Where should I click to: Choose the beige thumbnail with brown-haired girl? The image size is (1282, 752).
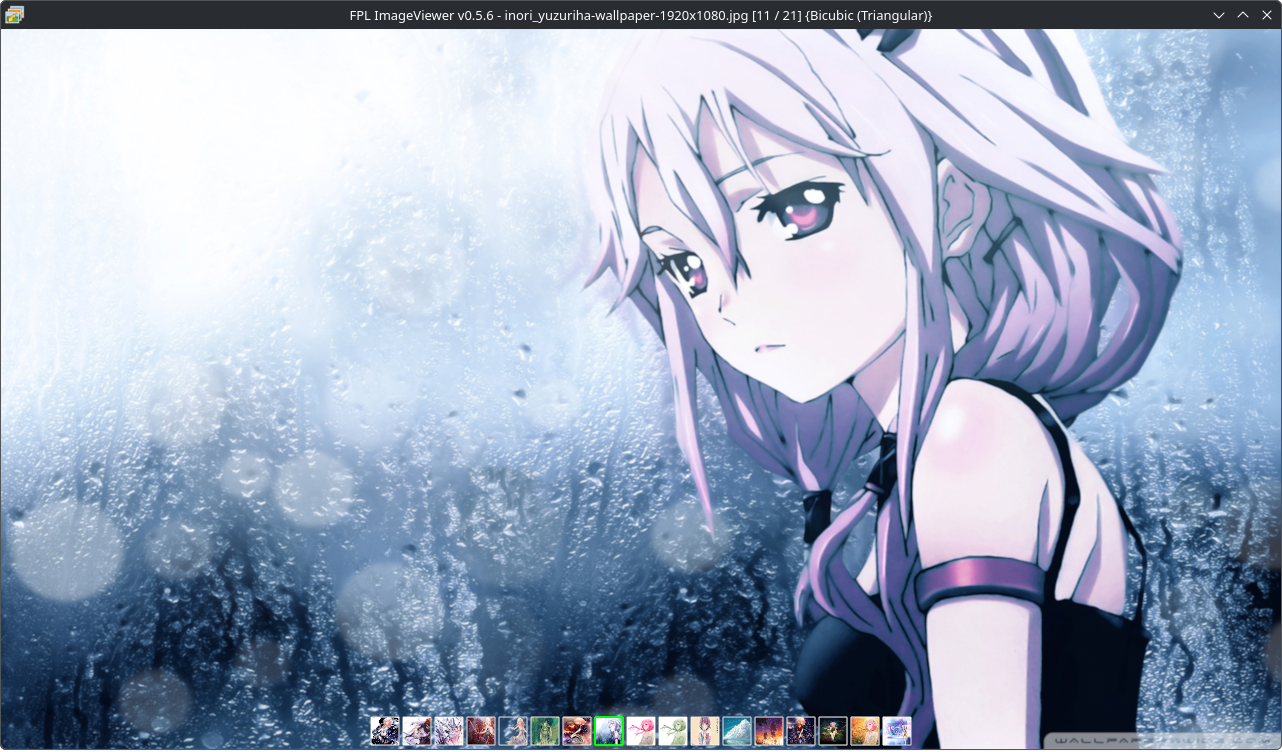(x=705, y=731)
